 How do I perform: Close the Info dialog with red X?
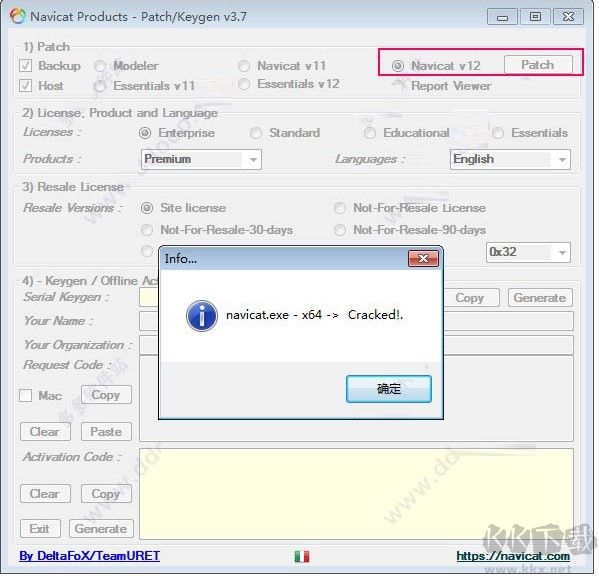pos(423,259)
